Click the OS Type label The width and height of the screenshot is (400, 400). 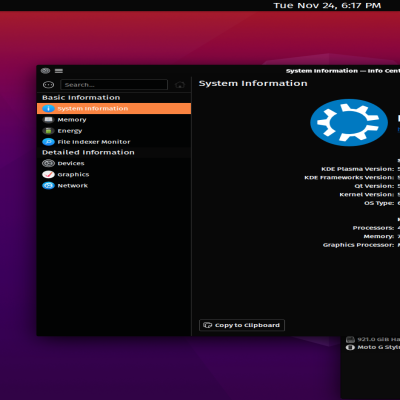click(379, 203)
